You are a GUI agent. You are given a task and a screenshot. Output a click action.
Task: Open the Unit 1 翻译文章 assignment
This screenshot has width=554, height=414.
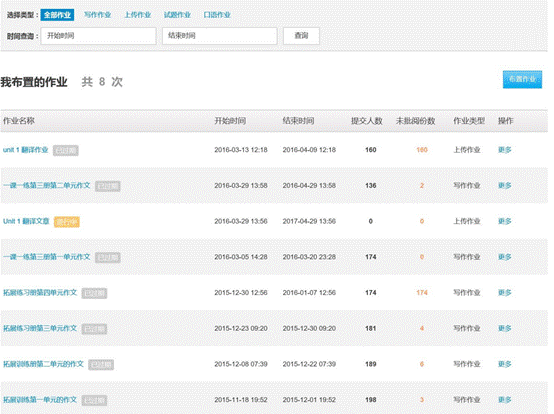26,221
